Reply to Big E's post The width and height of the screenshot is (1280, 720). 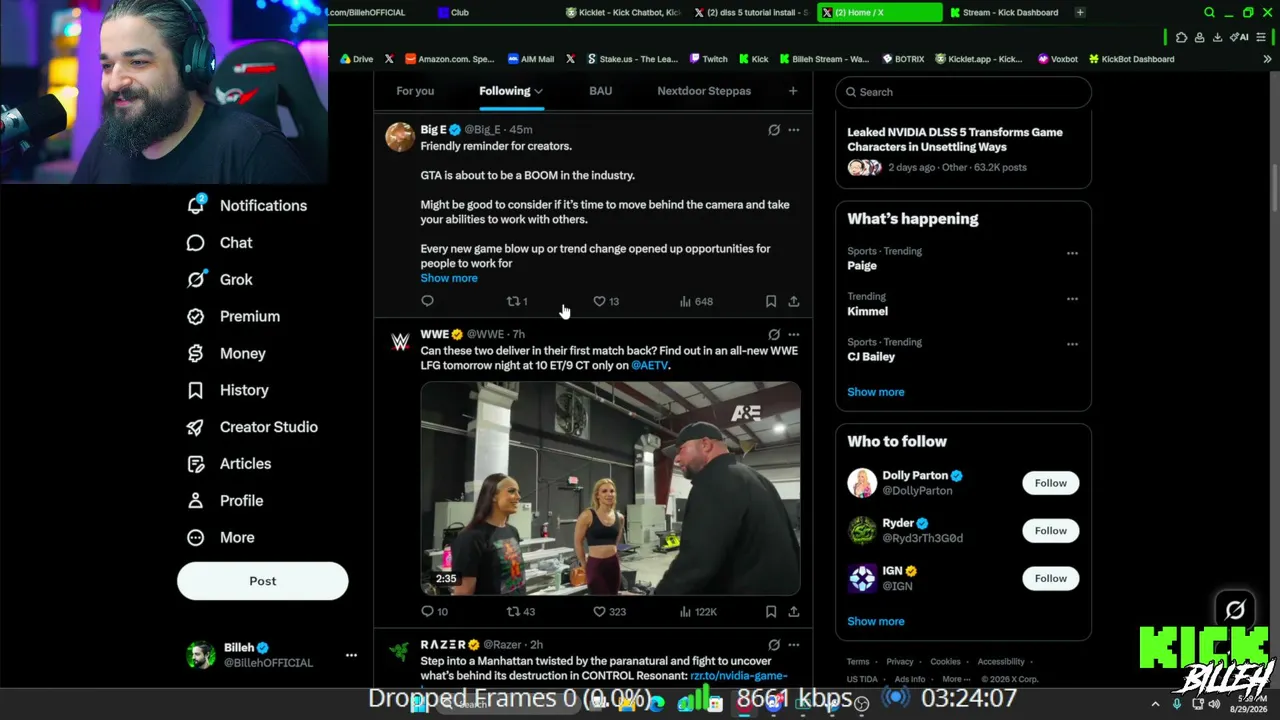point(427,301)
